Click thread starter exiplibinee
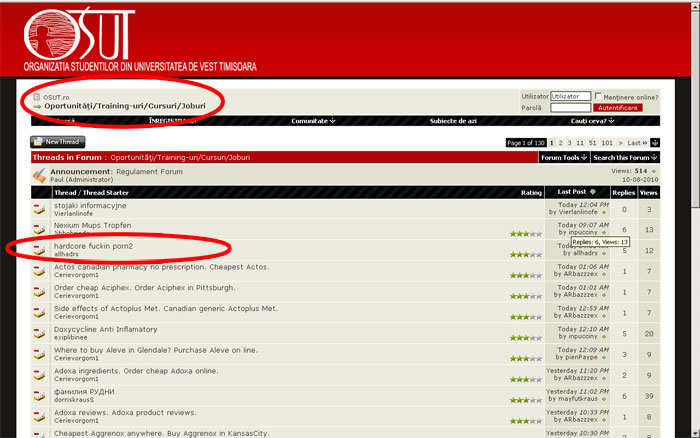Image resolution: width=700 pixels, height=438 pixels. pyautogui.click(x=71, y=338)
